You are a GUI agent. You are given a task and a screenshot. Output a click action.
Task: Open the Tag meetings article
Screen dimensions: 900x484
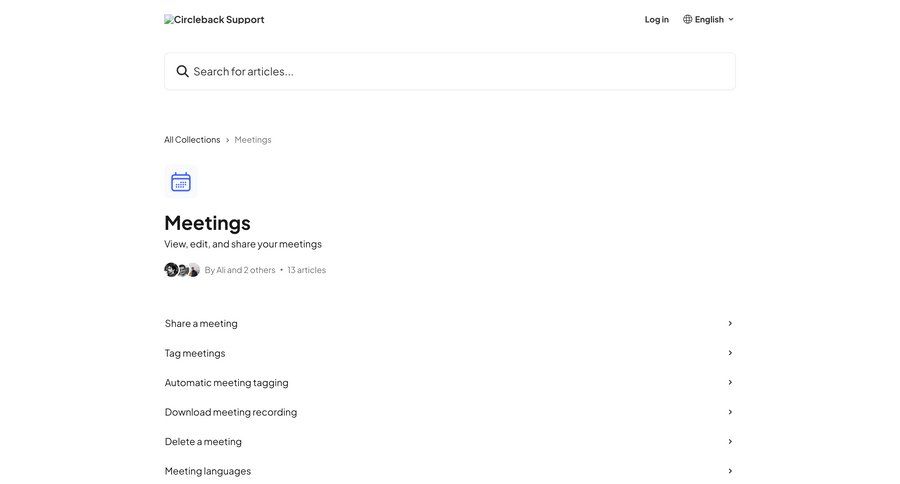[x=195, y=353]
